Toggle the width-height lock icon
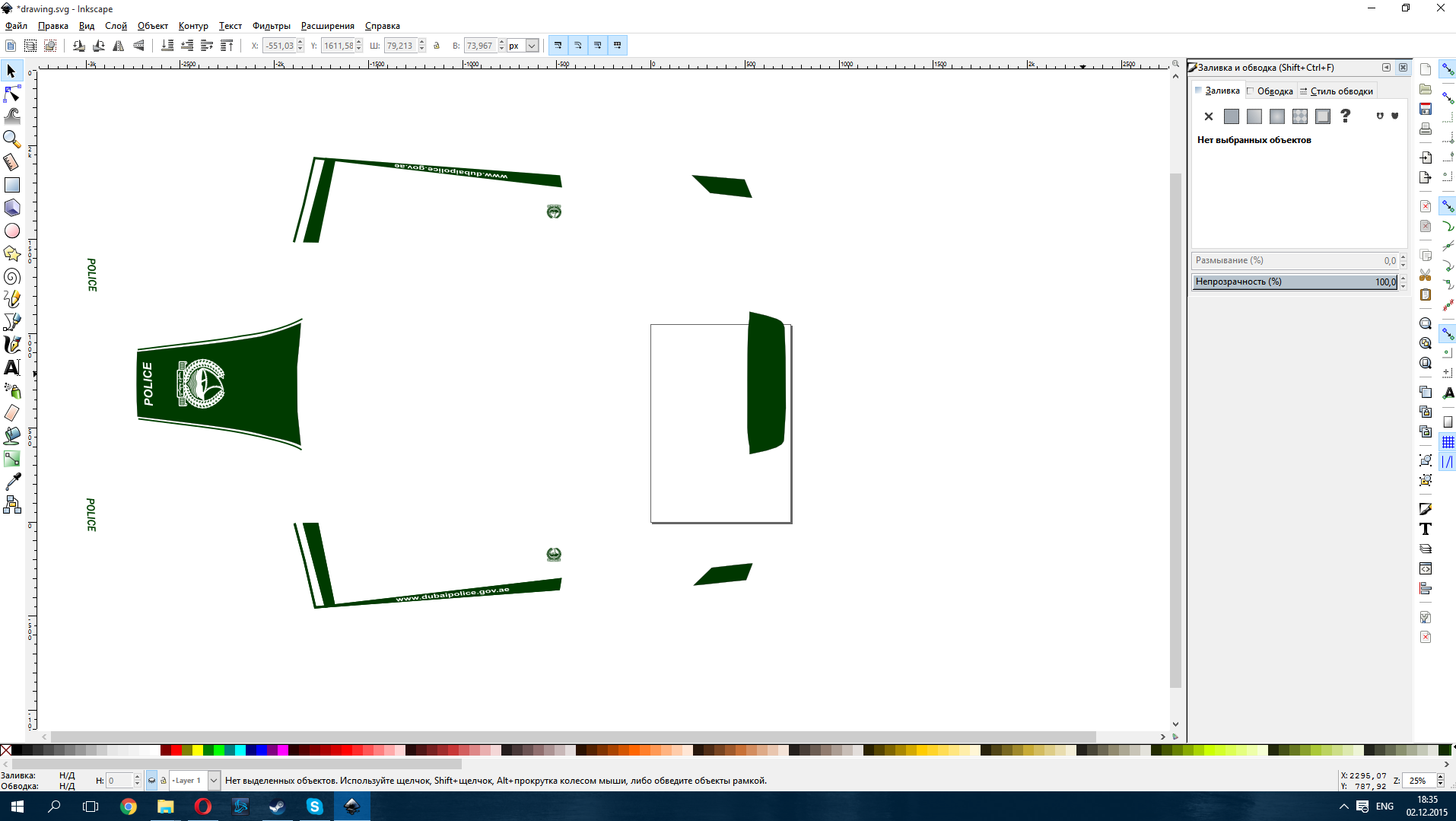This screenshot has width=1456, height=821. coord(437,46)
